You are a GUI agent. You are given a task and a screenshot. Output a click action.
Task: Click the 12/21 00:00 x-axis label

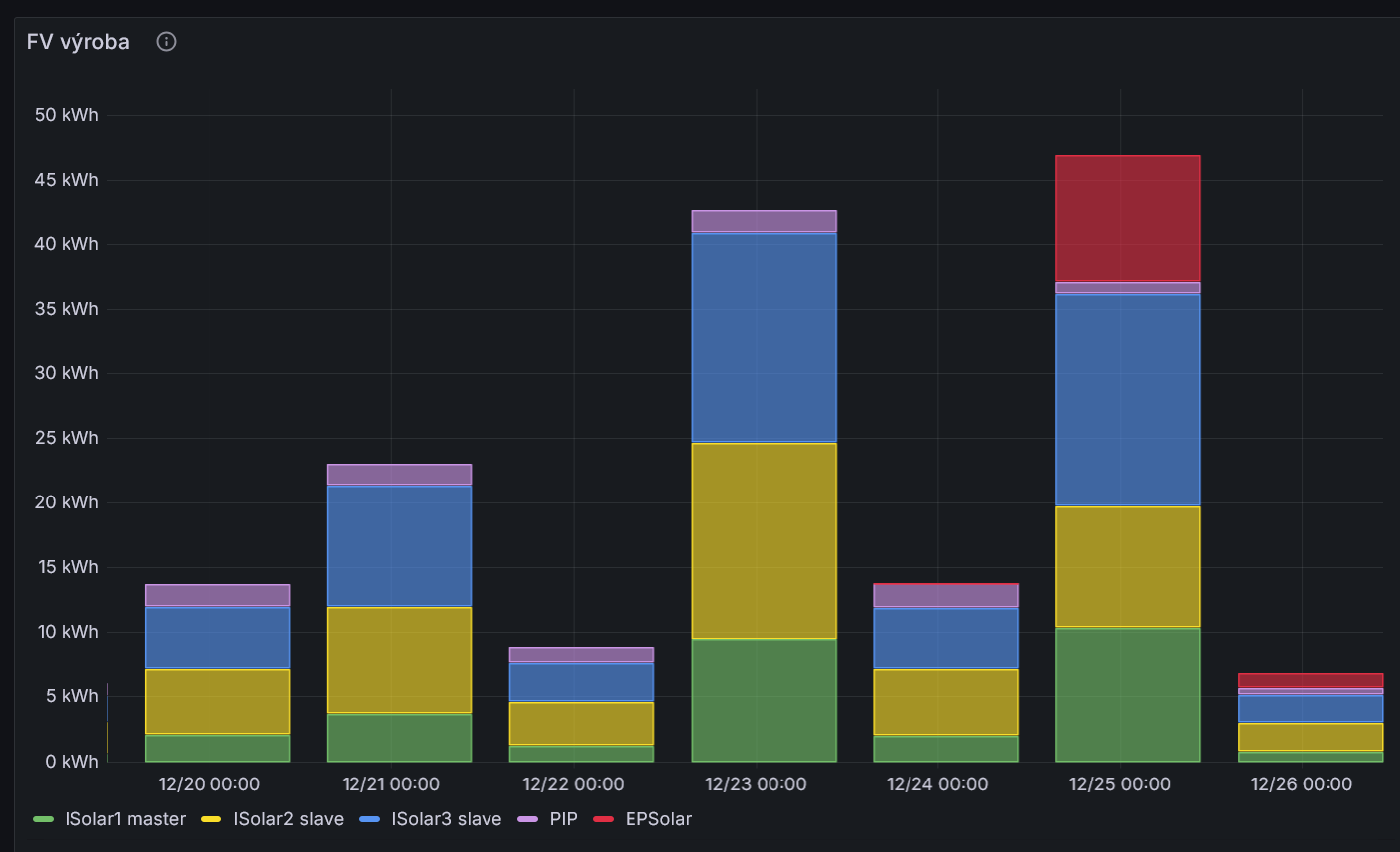391,784
